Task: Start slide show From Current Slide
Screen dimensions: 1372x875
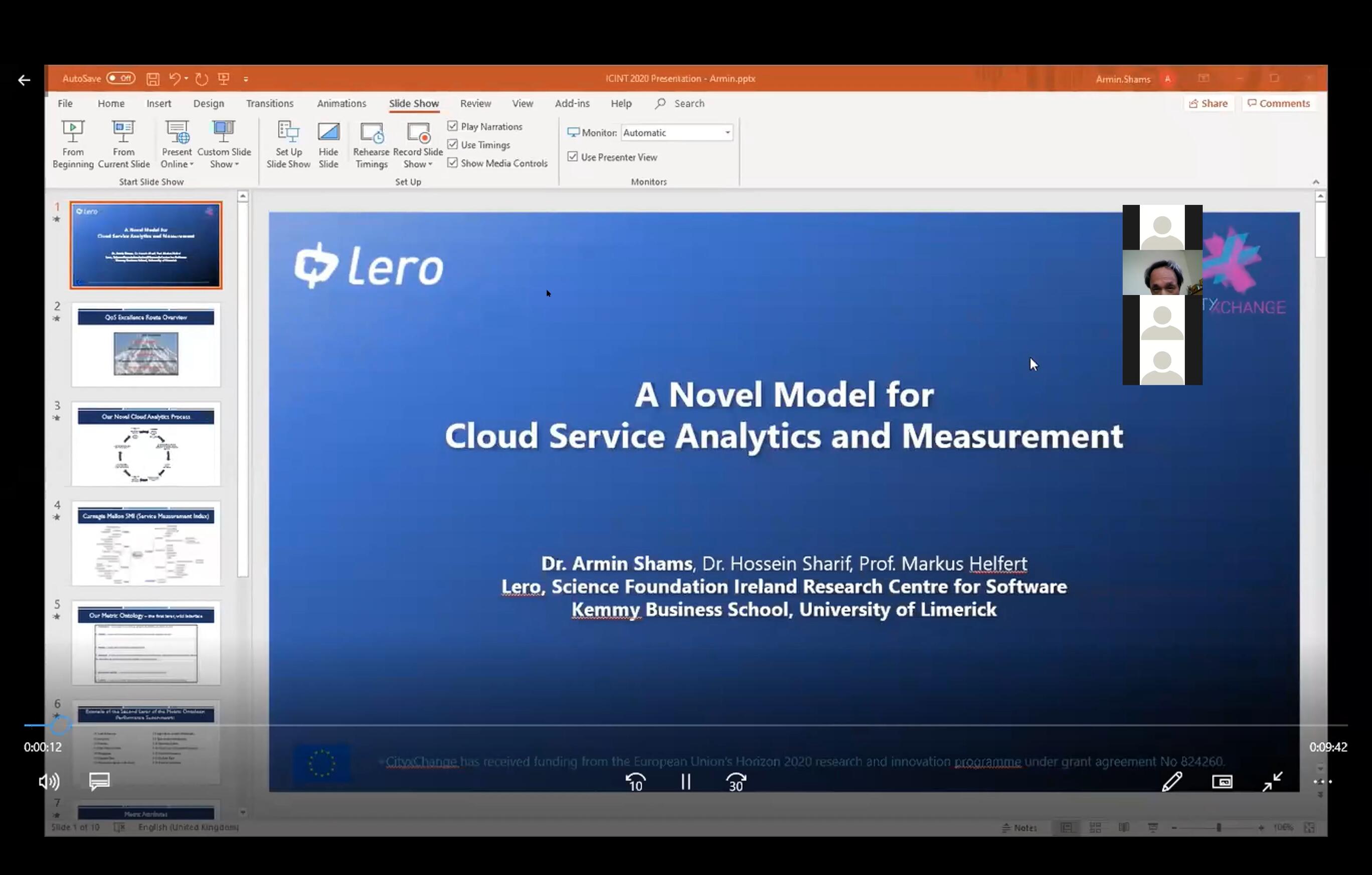Action: (x=124, y=144)
